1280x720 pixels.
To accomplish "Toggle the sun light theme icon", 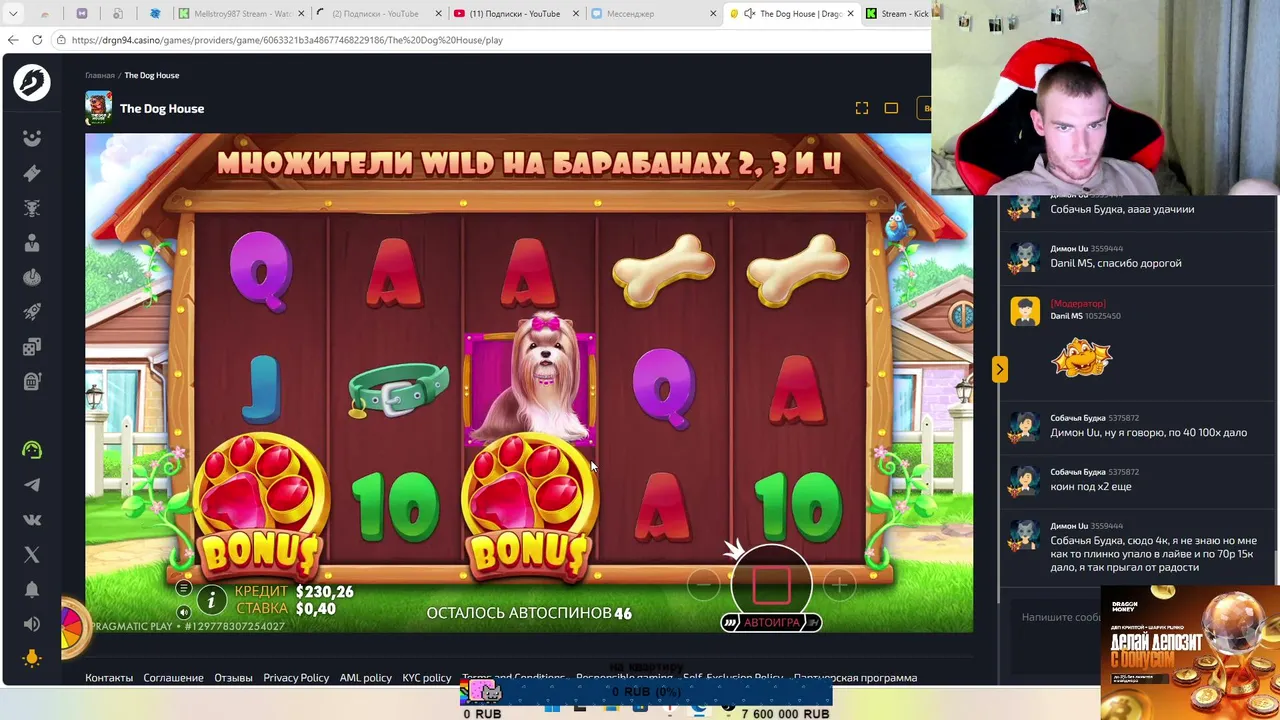I will coord(32,658).
